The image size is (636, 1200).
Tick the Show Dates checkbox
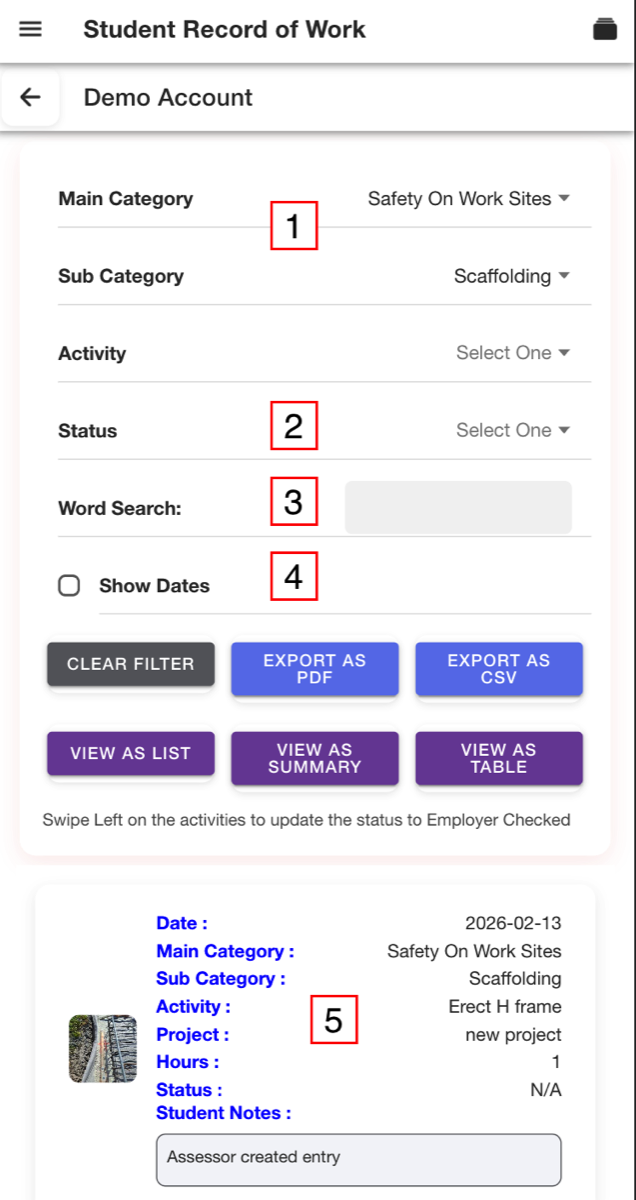(69, 586)
